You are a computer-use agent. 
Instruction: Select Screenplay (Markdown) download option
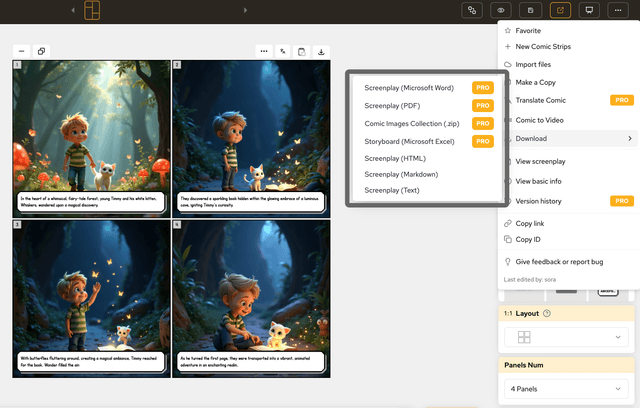(402, 174)
